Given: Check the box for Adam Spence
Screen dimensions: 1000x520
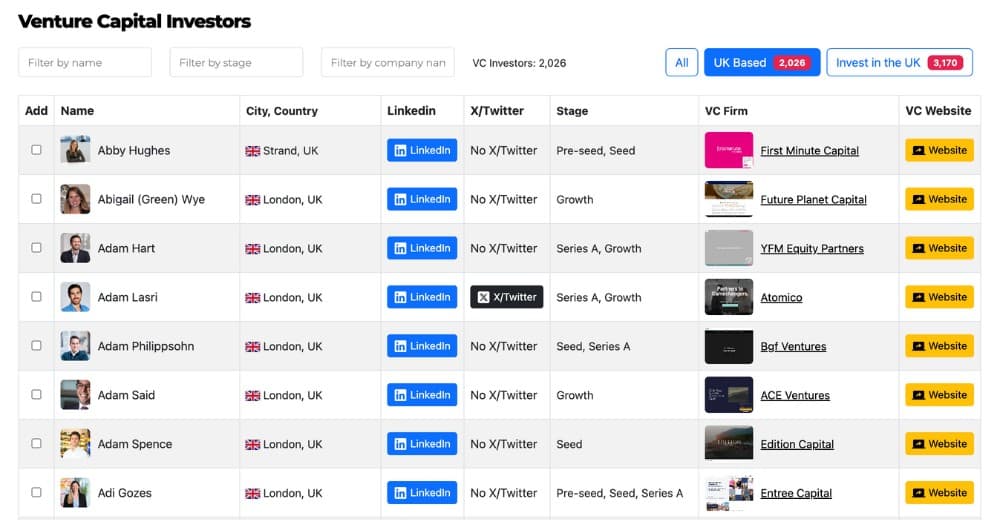Looking at the screenshot, I should pyautogui.click(x=37, y=444).
